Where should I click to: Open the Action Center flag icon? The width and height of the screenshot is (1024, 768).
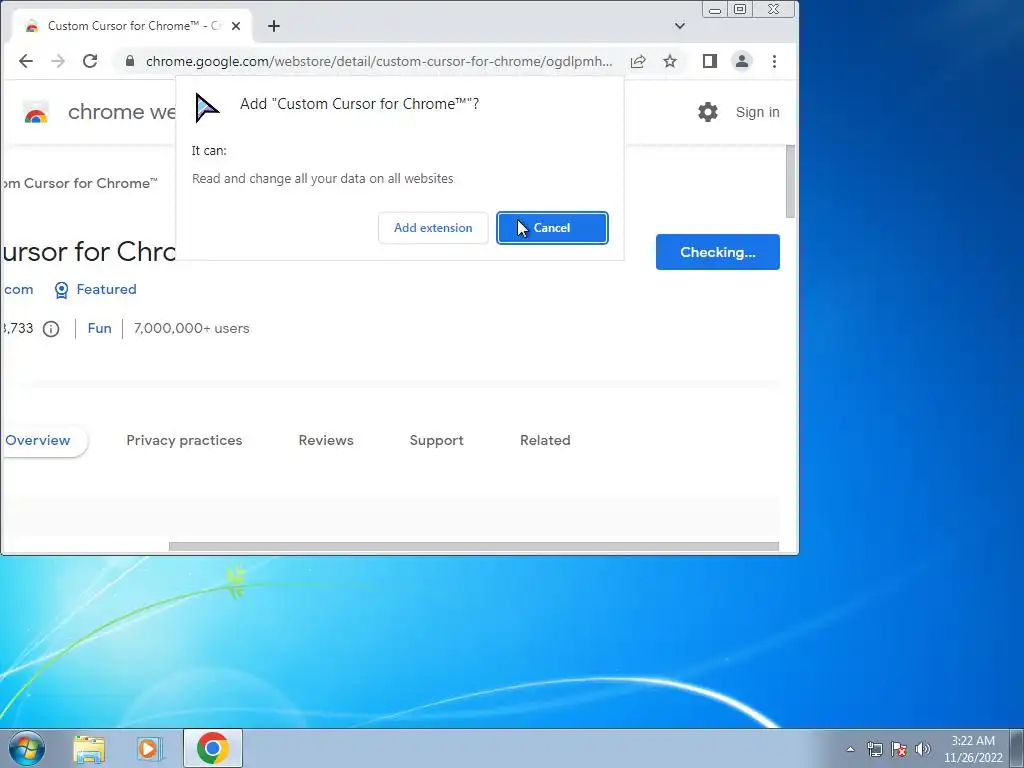pyautogui.click(x=899, y=749)
